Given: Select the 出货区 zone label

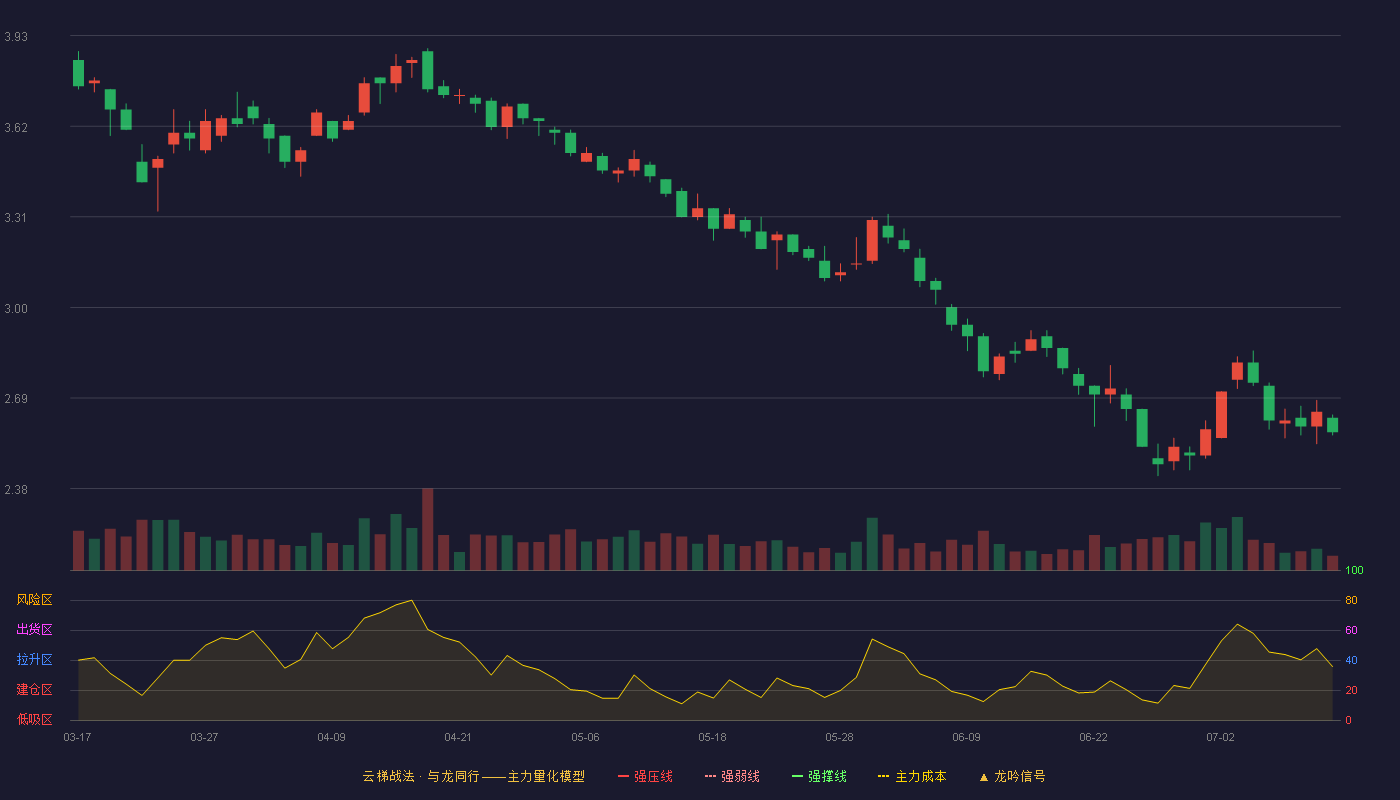Looking at the screenshot, I should pos(34,630).
